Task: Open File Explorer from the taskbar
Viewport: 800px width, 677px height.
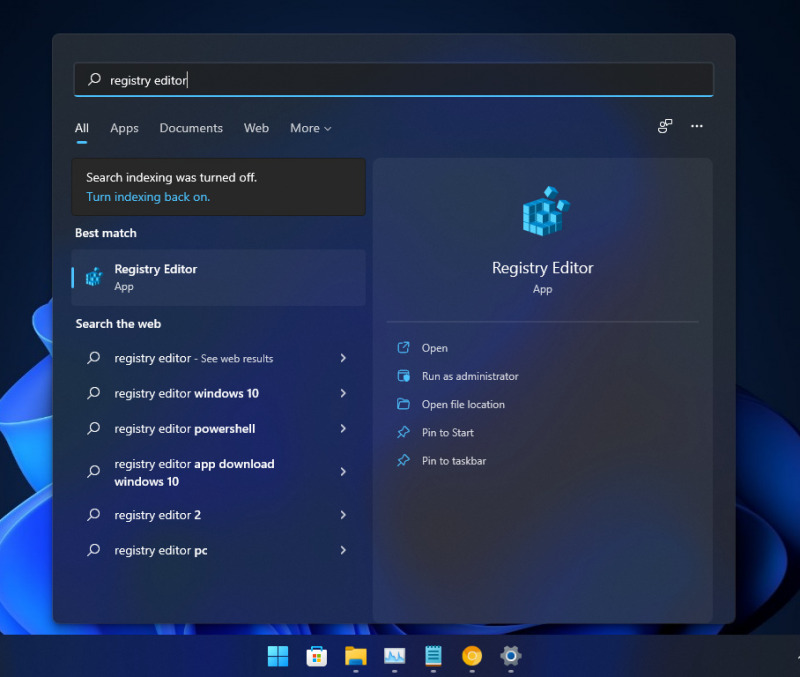Action: tap(356, 656)
